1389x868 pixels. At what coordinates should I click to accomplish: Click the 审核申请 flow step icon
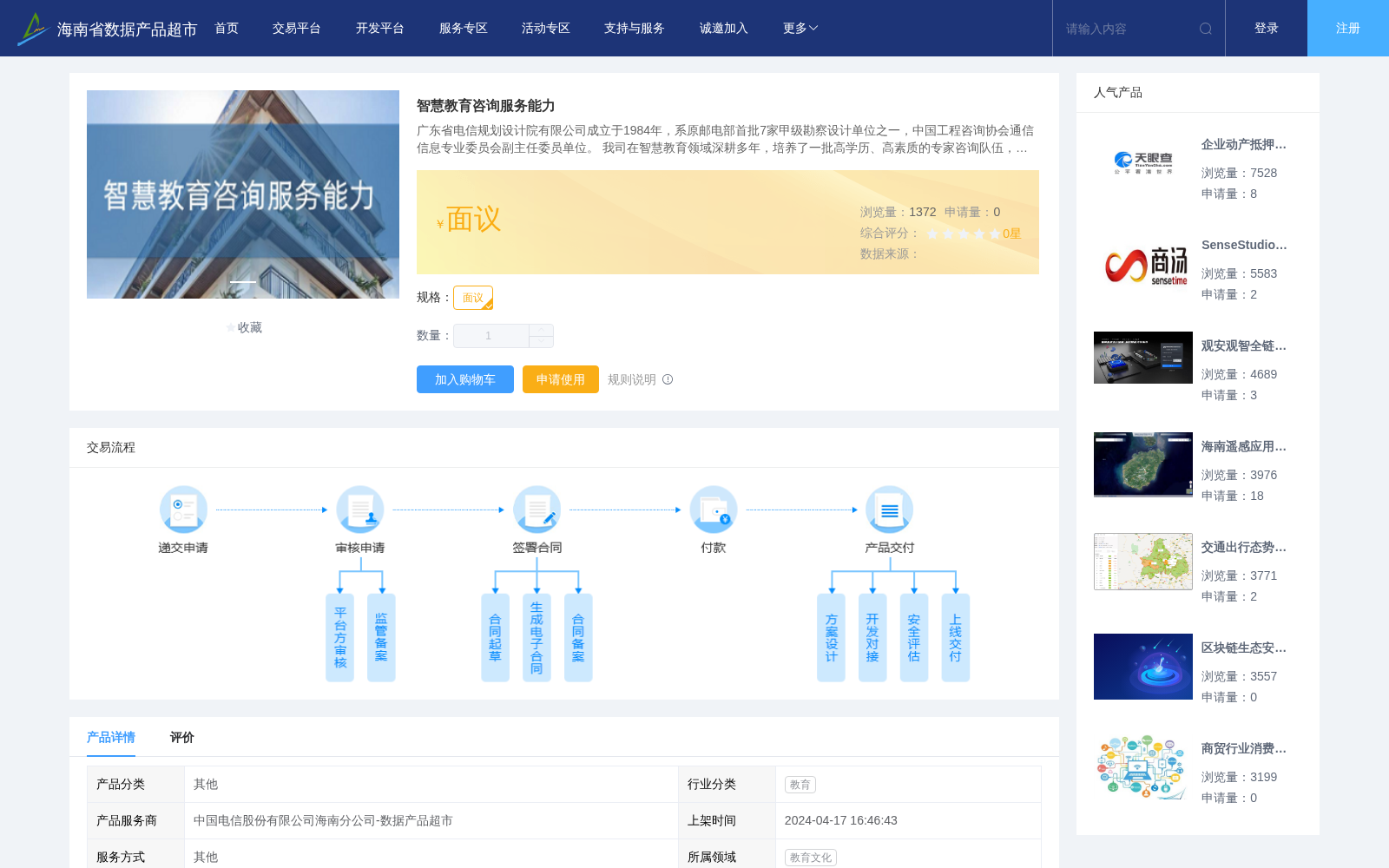[x=360, y=510]
